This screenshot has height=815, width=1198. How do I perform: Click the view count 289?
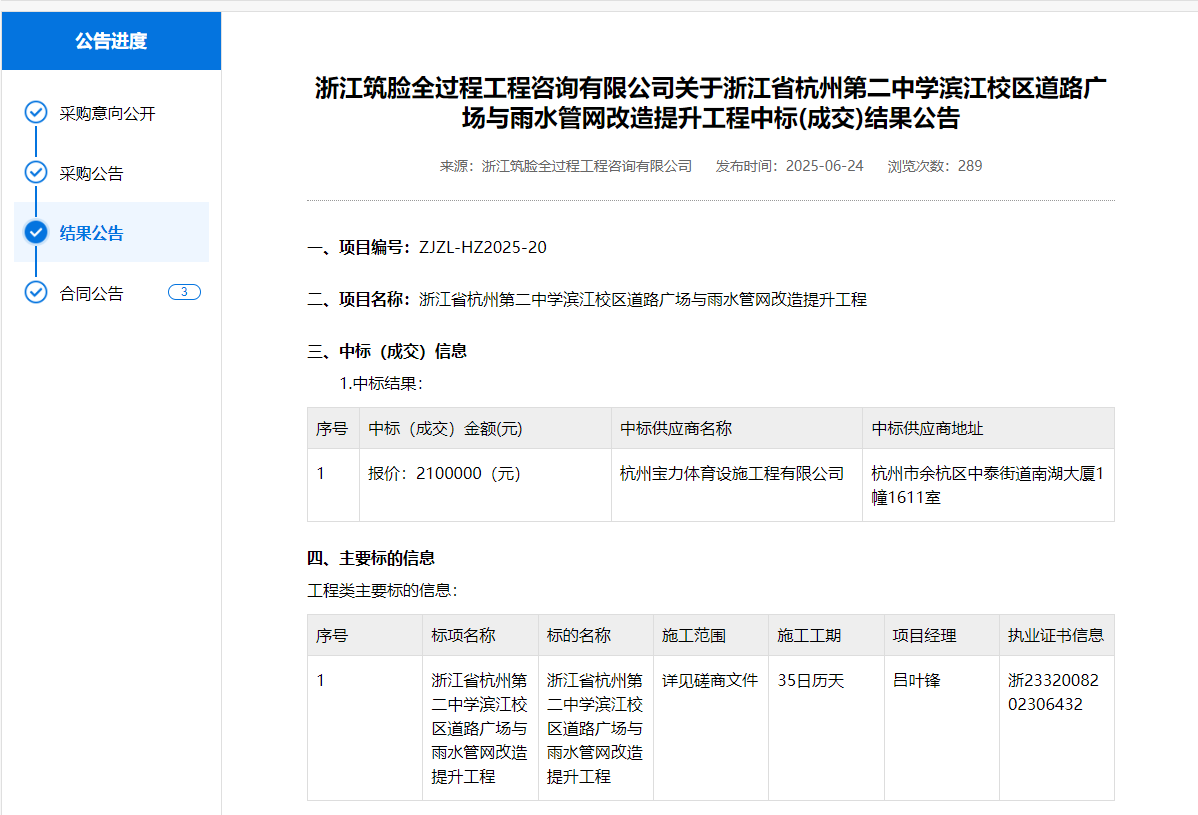point(969,166)
